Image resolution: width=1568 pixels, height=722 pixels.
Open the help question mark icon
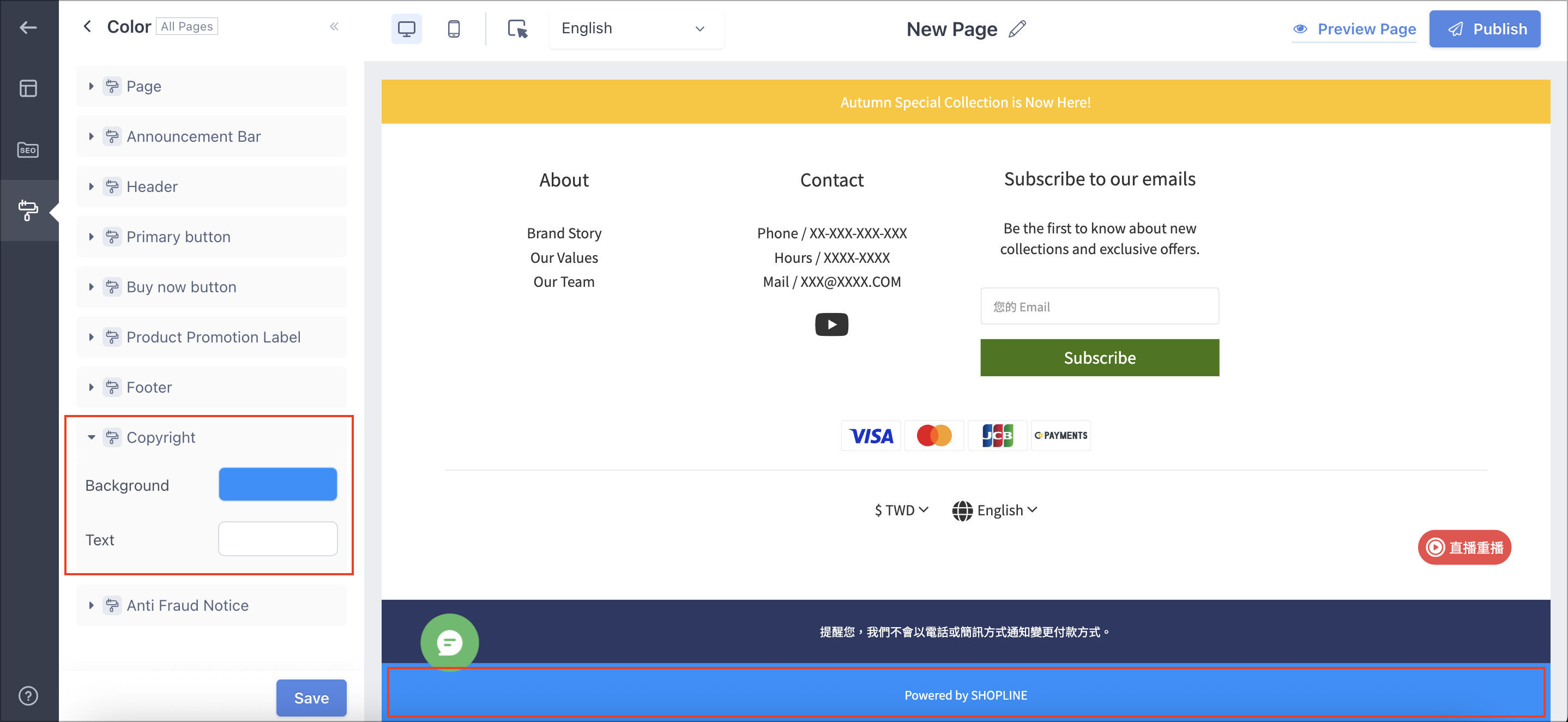(28, 695)
